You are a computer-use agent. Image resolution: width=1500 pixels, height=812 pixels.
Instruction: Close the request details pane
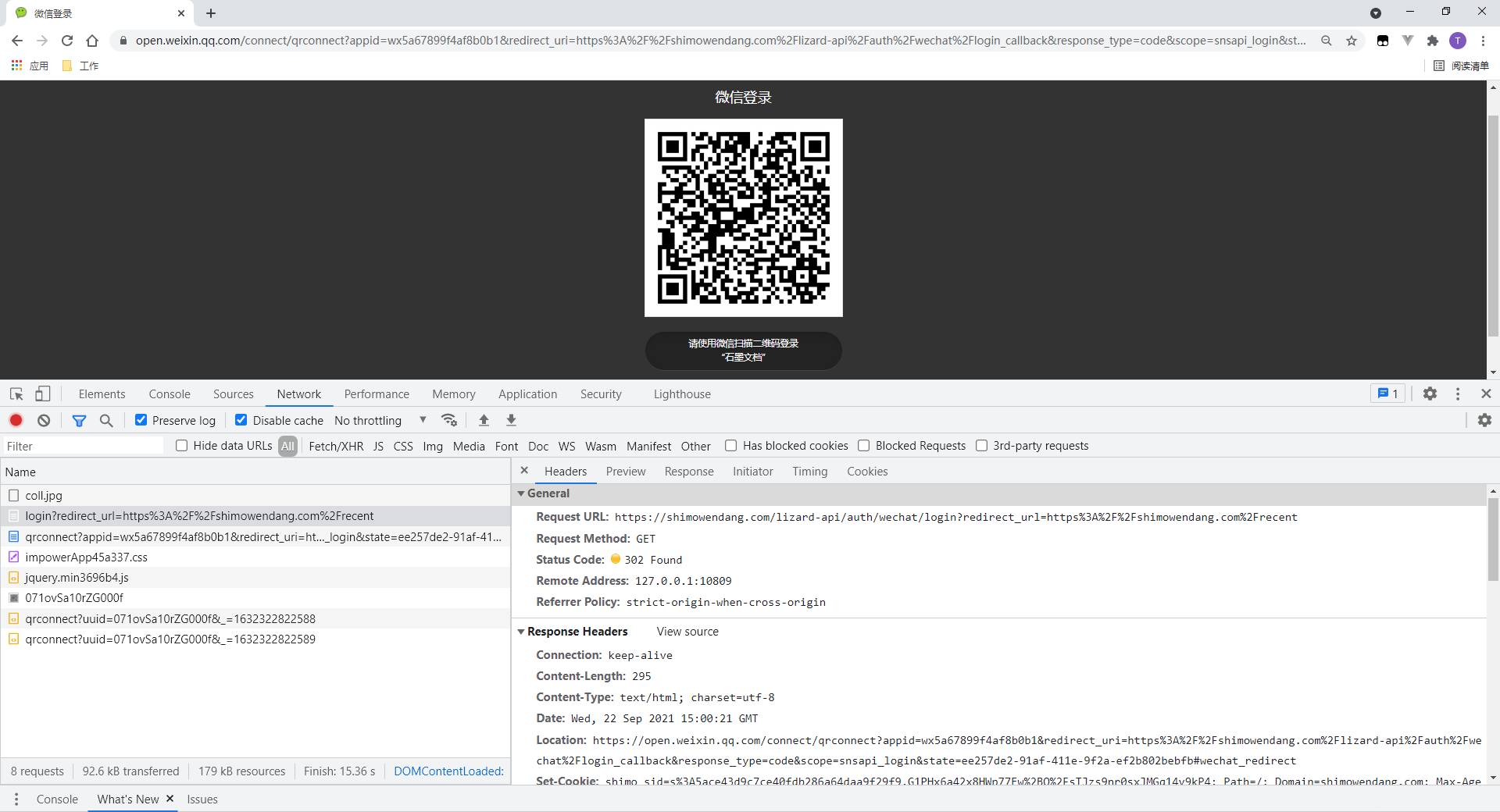point(524,471)
